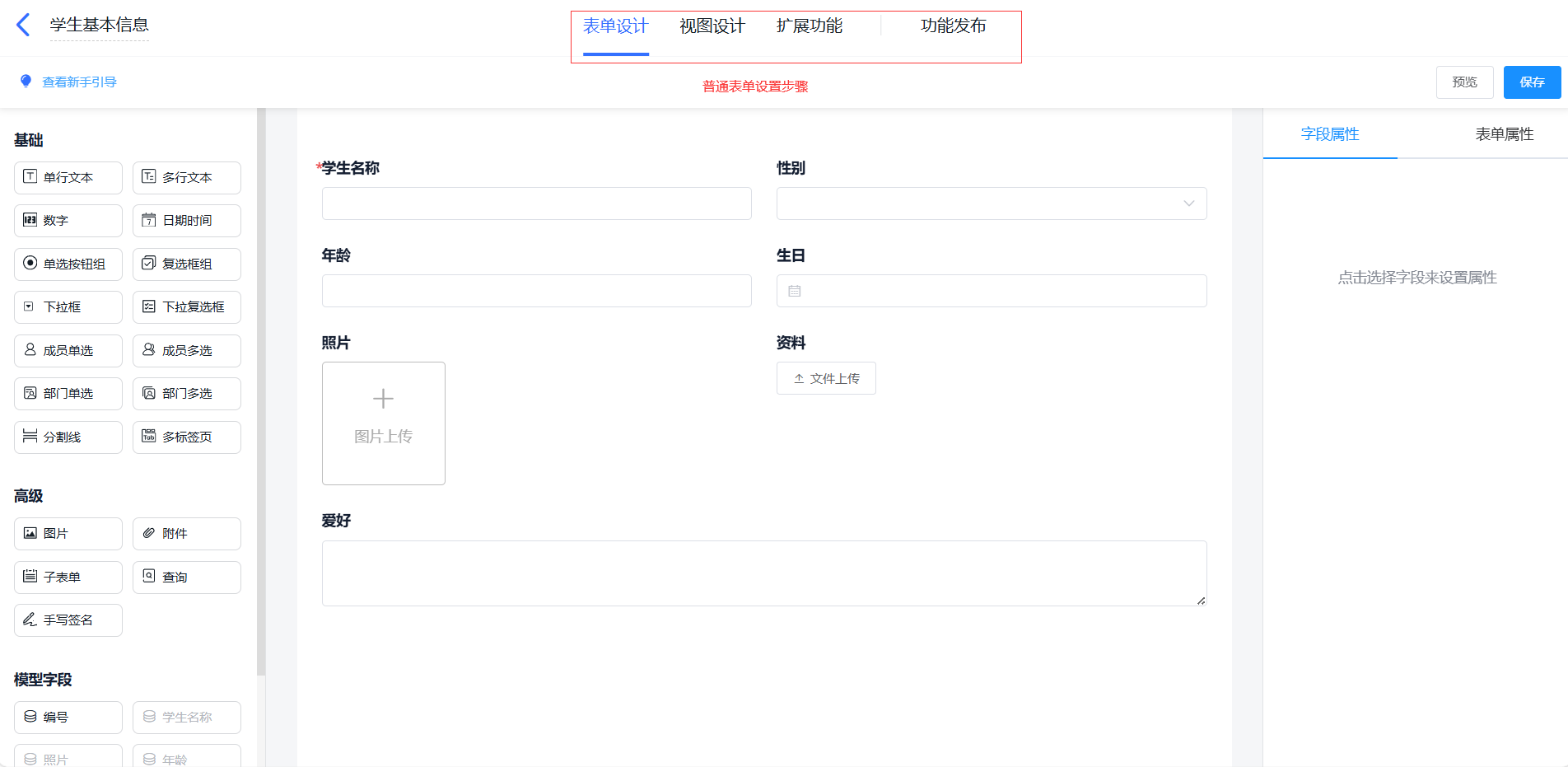The image size is (1568, 767).
Task: Add the advanced 图片 component
Action: point(68,534)
